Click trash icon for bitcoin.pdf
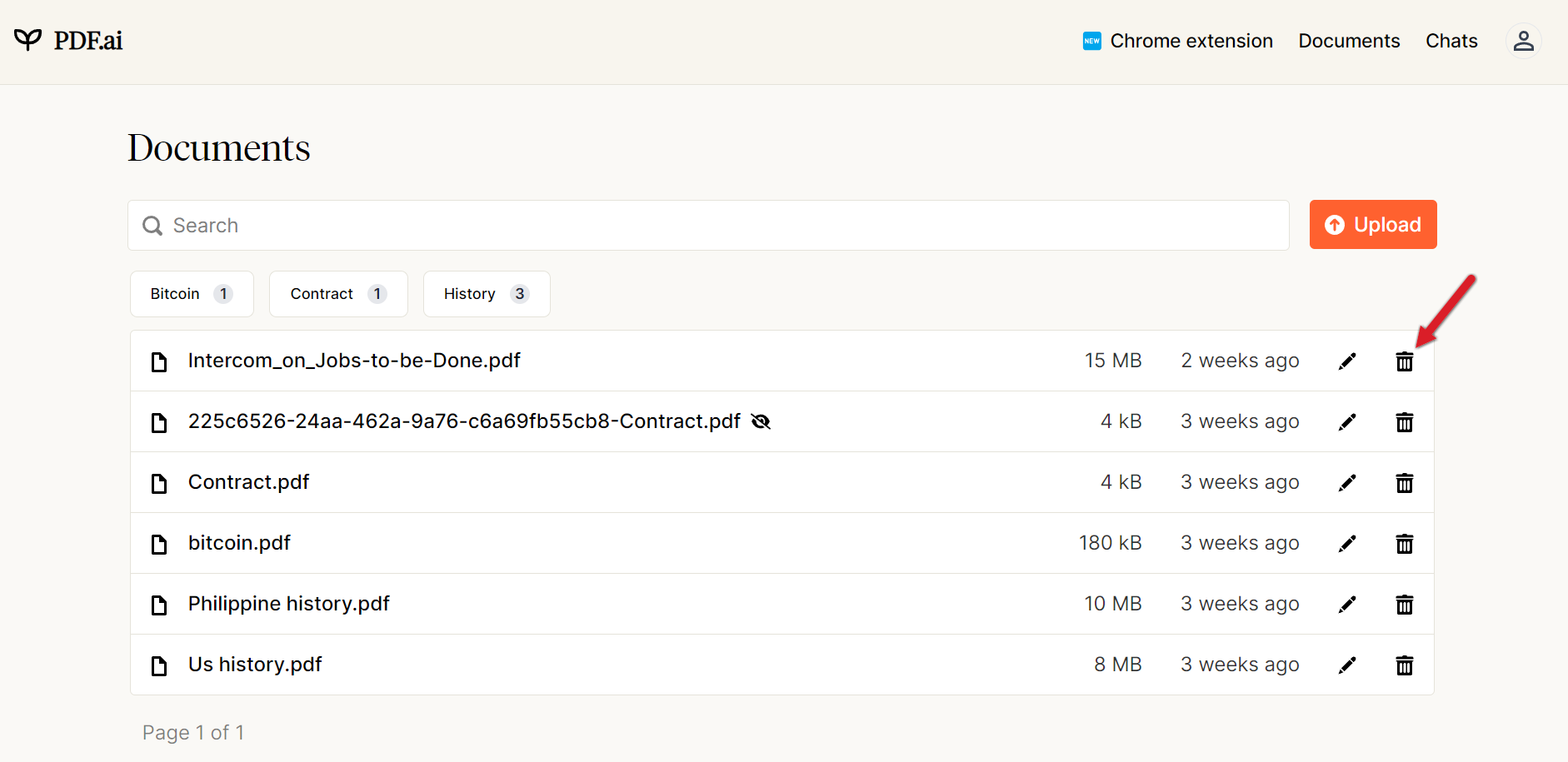The height and width of the screenshot is (762, 1568). coord(1404,544)
